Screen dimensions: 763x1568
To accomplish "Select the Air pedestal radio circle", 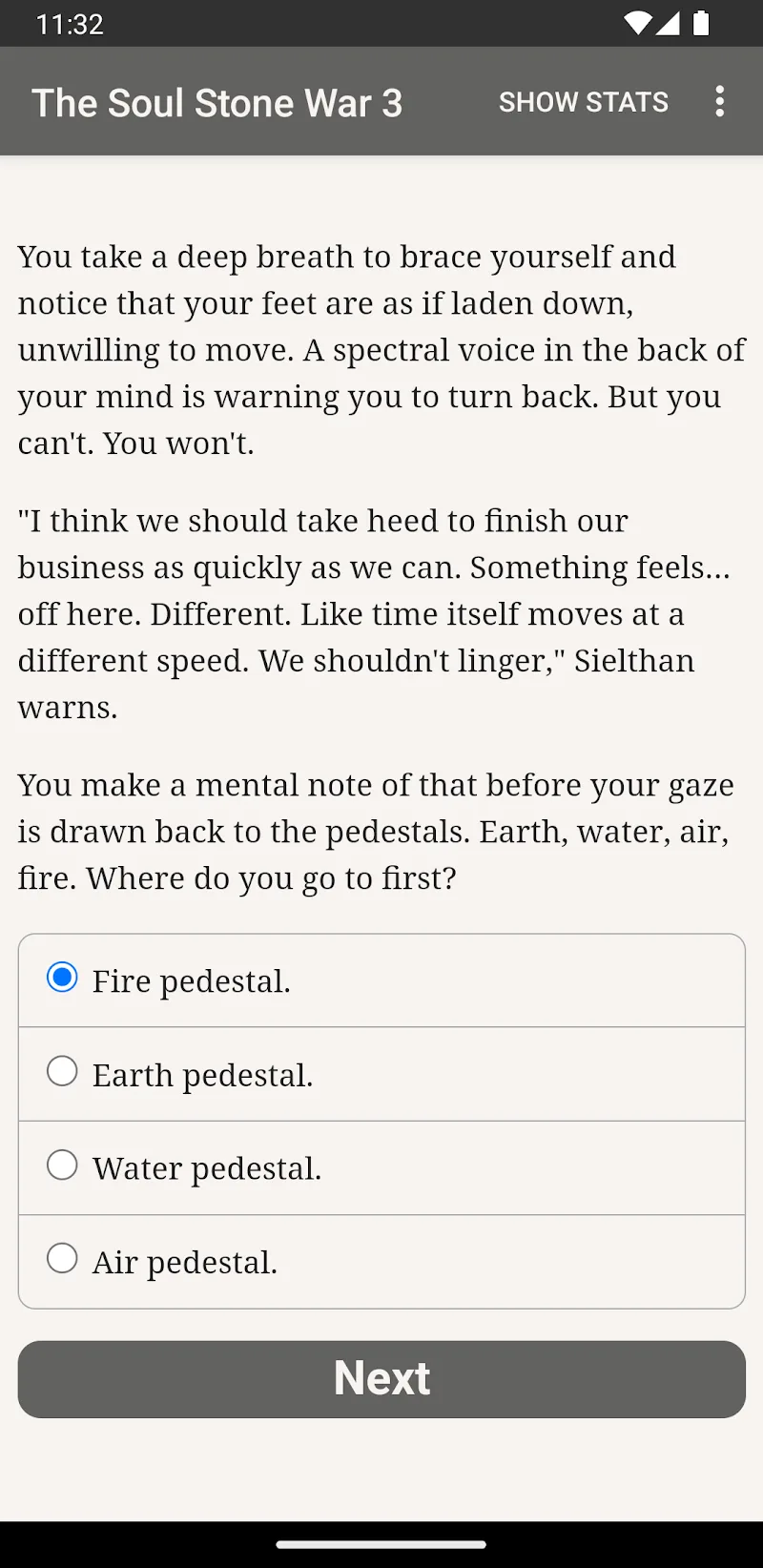I will pyautogui.click(x=62, y=1258).
